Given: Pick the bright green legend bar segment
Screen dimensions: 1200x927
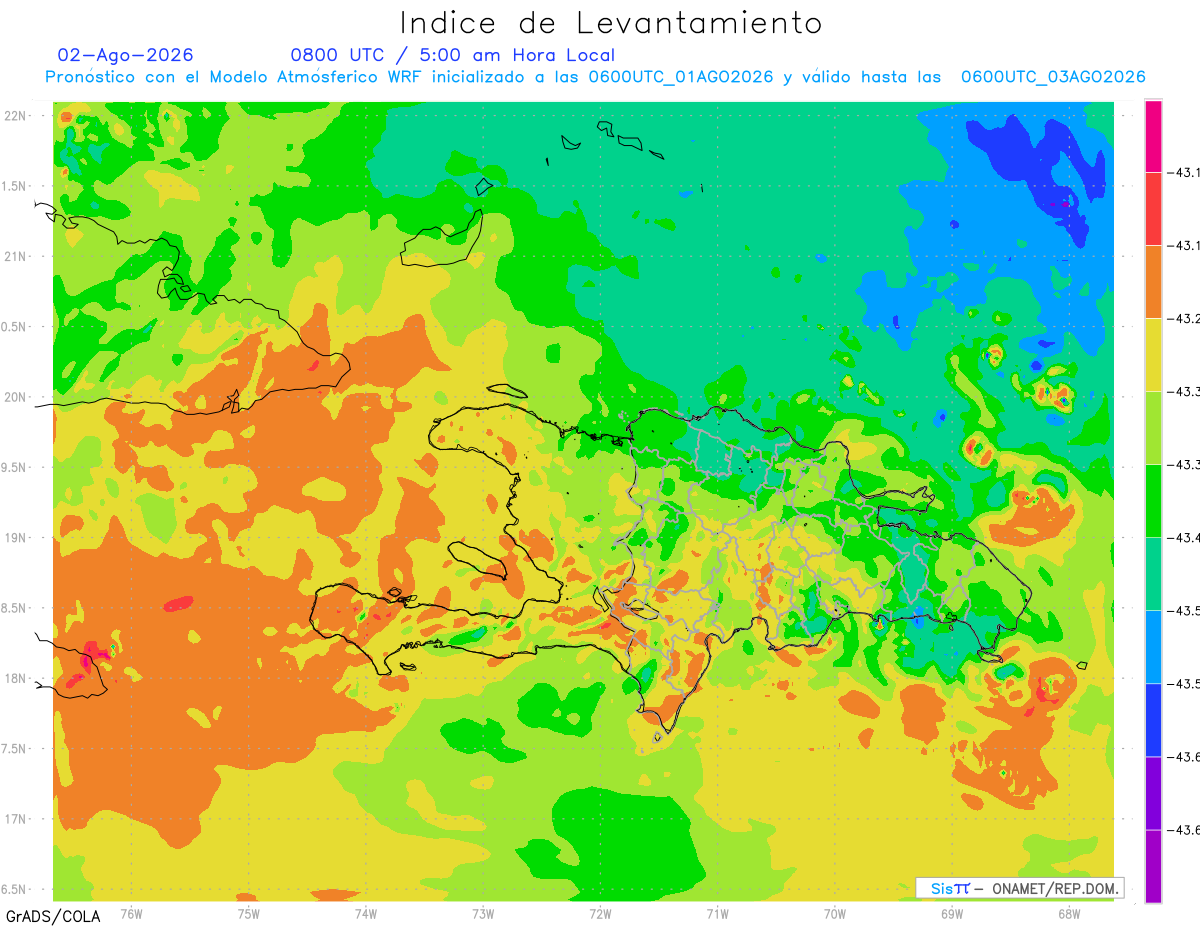Looking at the screenshot, I should pos(1153,501).
